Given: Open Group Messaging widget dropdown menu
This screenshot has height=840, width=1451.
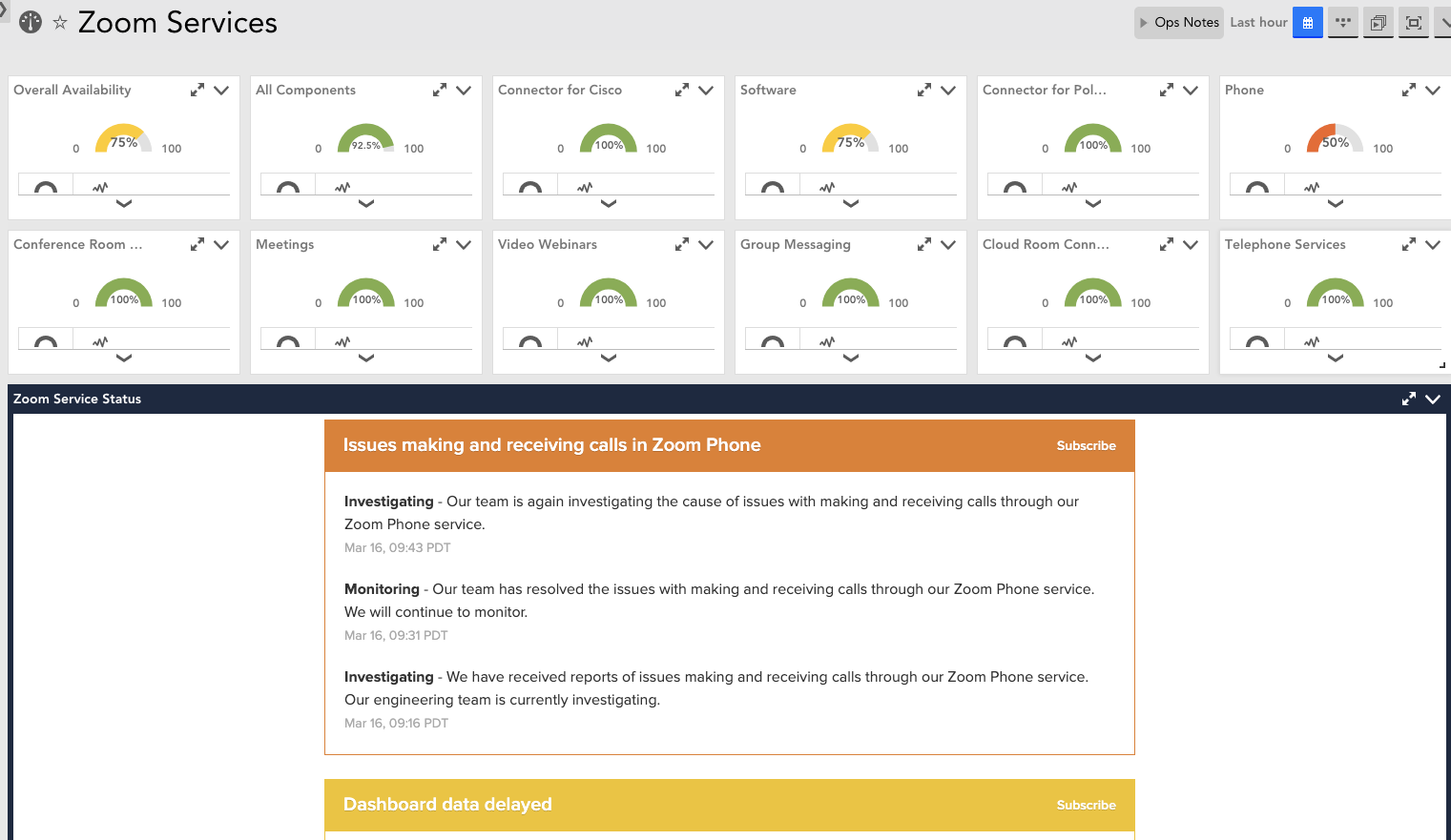Looking at the screenshot, I should point(948,244).
